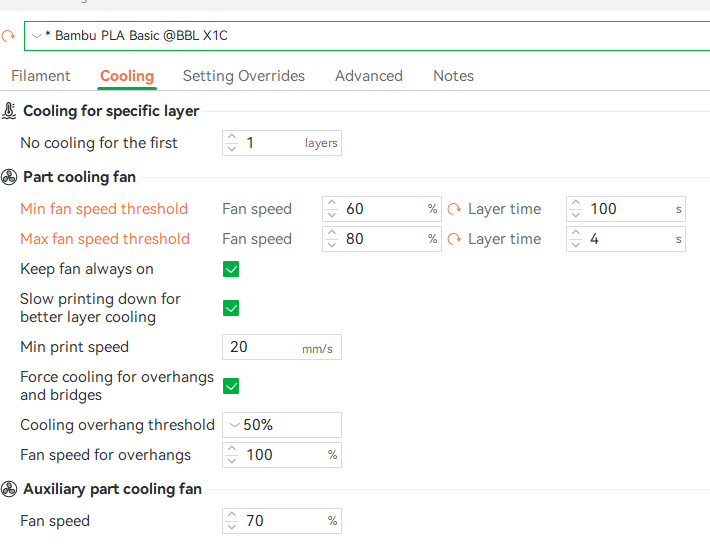Image resolution: width=710 pixels, height=559 pixels.
Task: Open the Bambu PLA Basic preset dropdown
Action: 37,36
